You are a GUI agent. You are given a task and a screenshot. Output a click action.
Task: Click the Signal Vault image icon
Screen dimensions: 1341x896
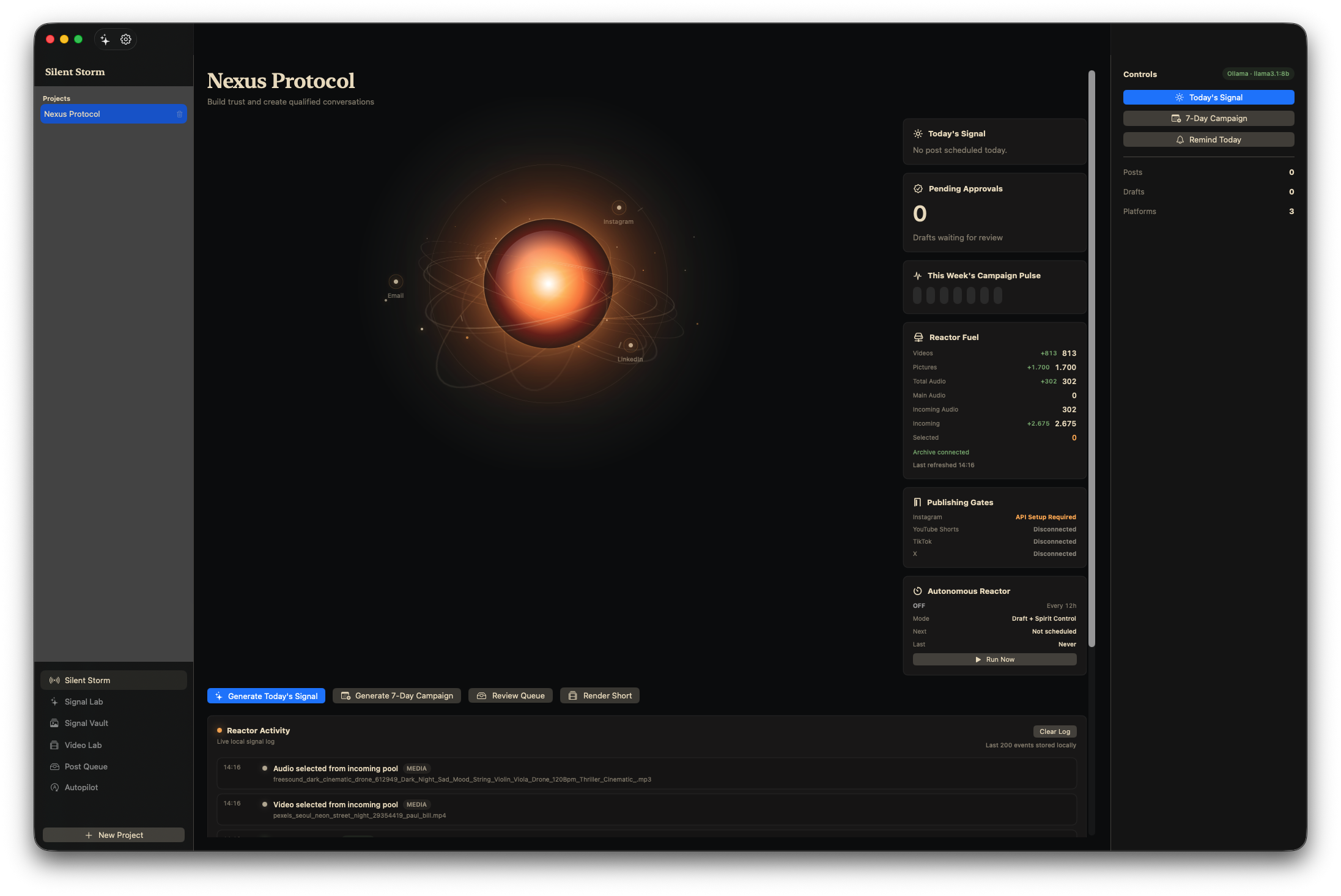(x=54, y=724)
